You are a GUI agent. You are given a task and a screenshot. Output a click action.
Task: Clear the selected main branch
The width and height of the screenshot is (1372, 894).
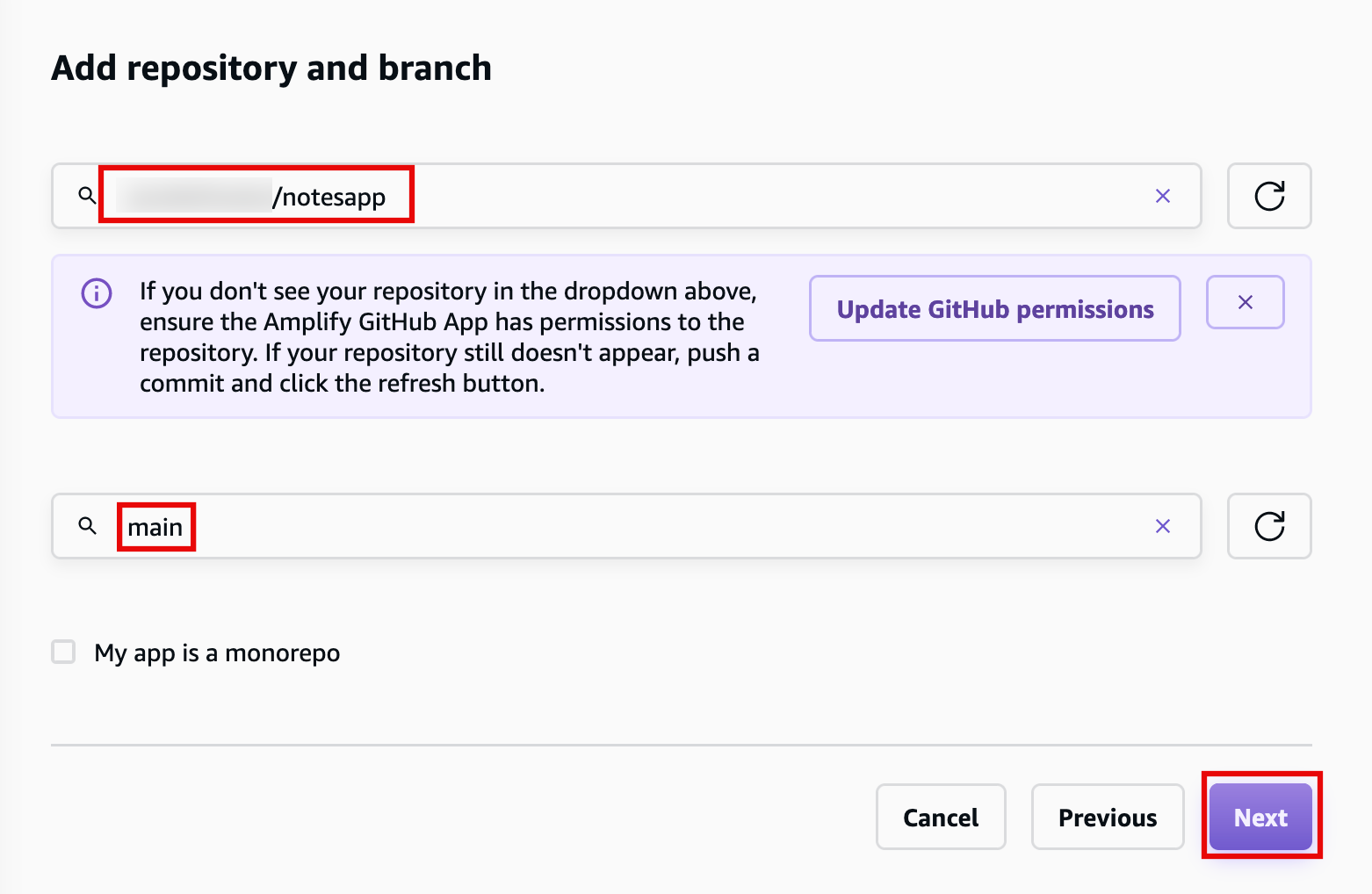1162,526
